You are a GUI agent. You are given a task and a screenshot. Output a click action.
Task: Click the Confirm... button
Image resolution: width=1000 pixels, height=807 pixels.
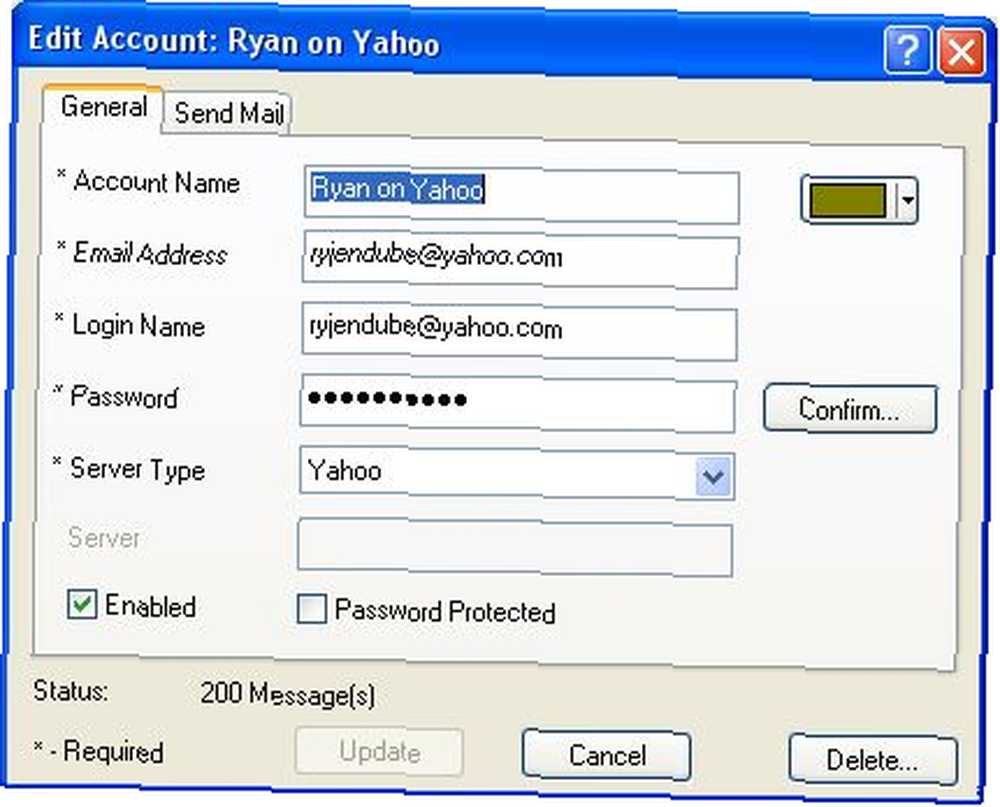850,409
